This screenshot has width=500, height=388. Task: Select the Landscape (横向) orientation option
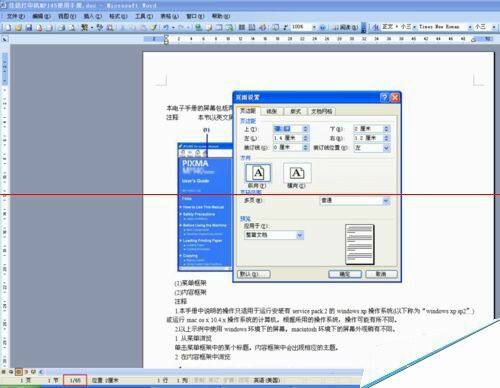click(297, 173)
